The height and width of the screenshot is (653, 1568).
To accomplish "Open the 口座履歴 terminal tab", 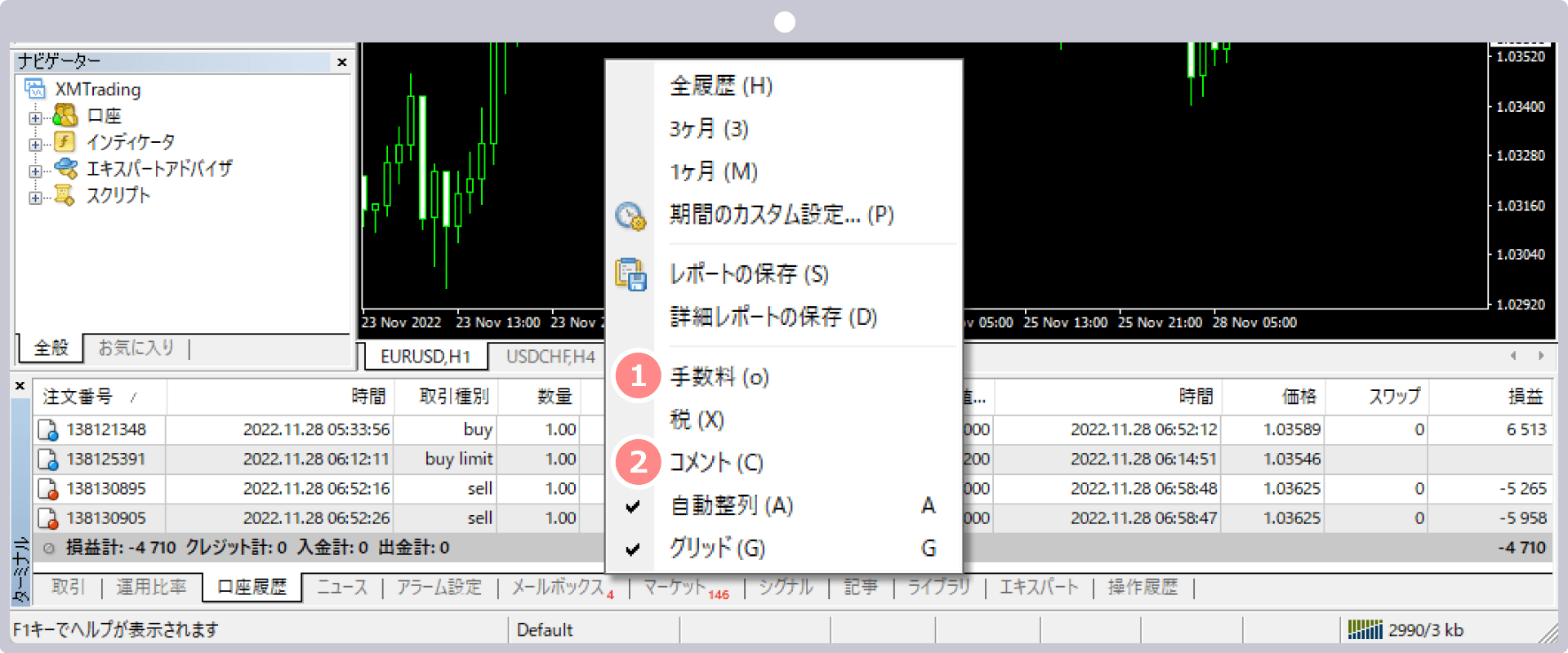I will coord(252,587).
